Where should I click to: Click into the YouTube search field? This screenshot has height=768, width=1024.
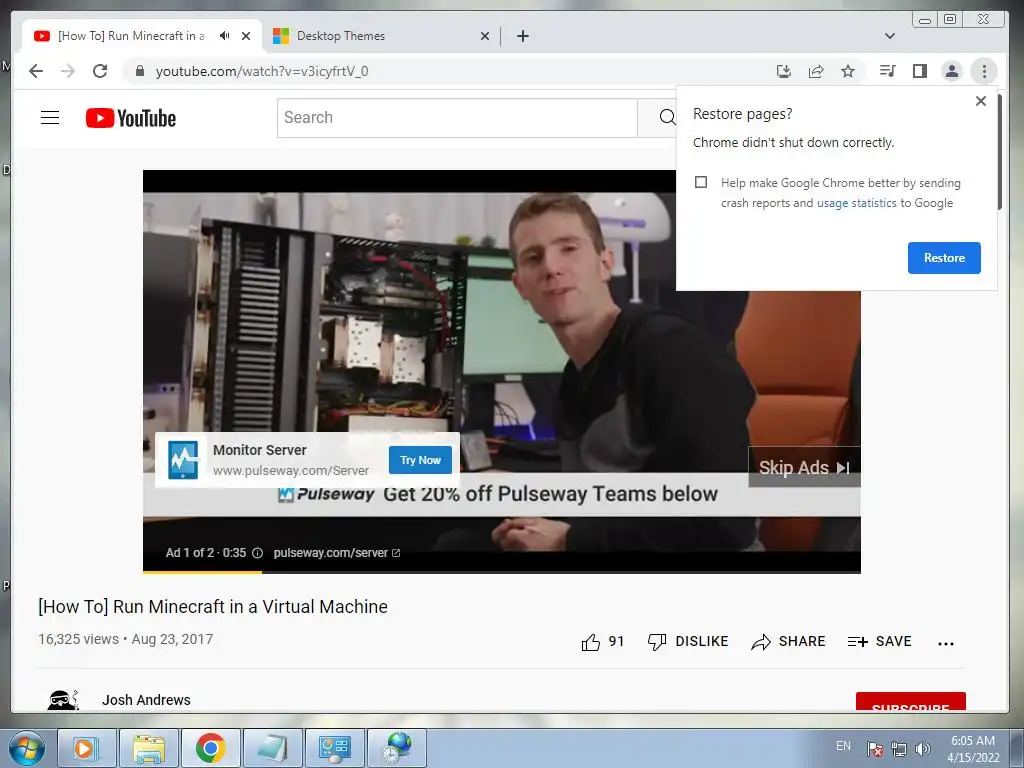tap(456, 118)
